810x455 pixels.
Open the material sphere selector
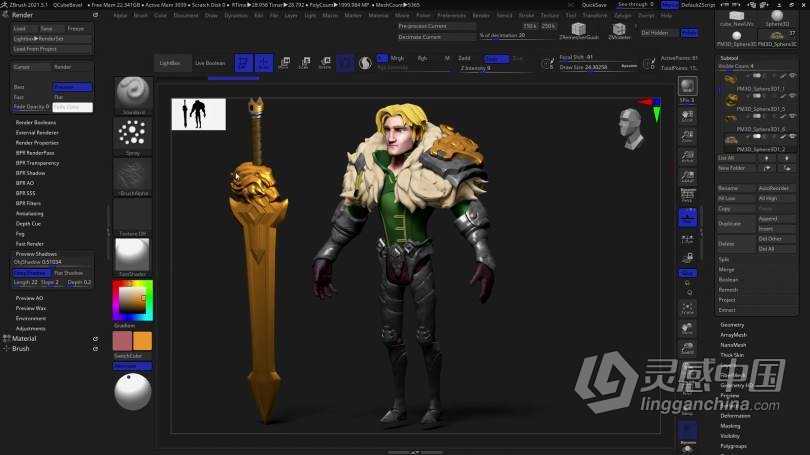133,257
